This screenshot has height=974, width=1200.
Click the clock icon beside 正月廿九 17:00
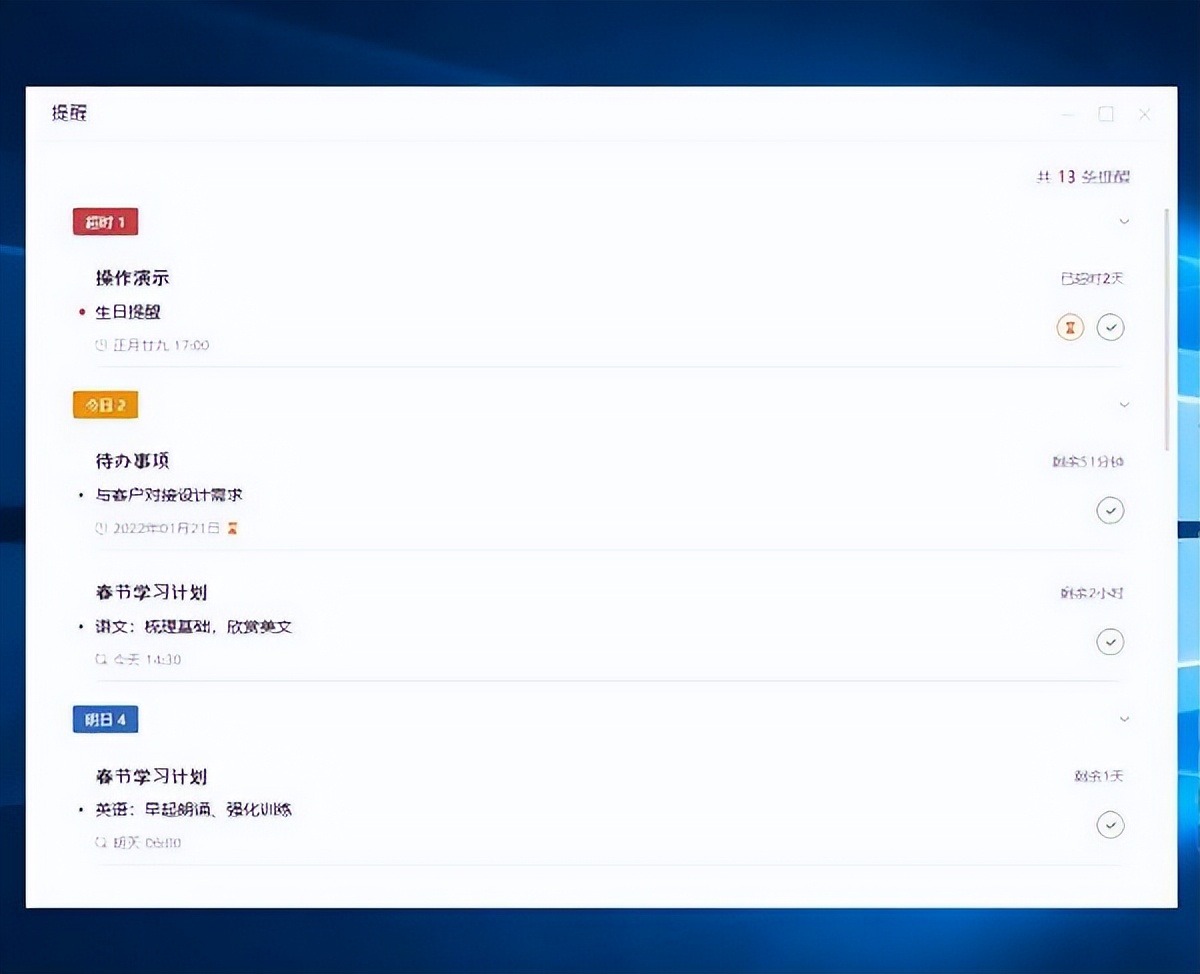tap(100, 345)
